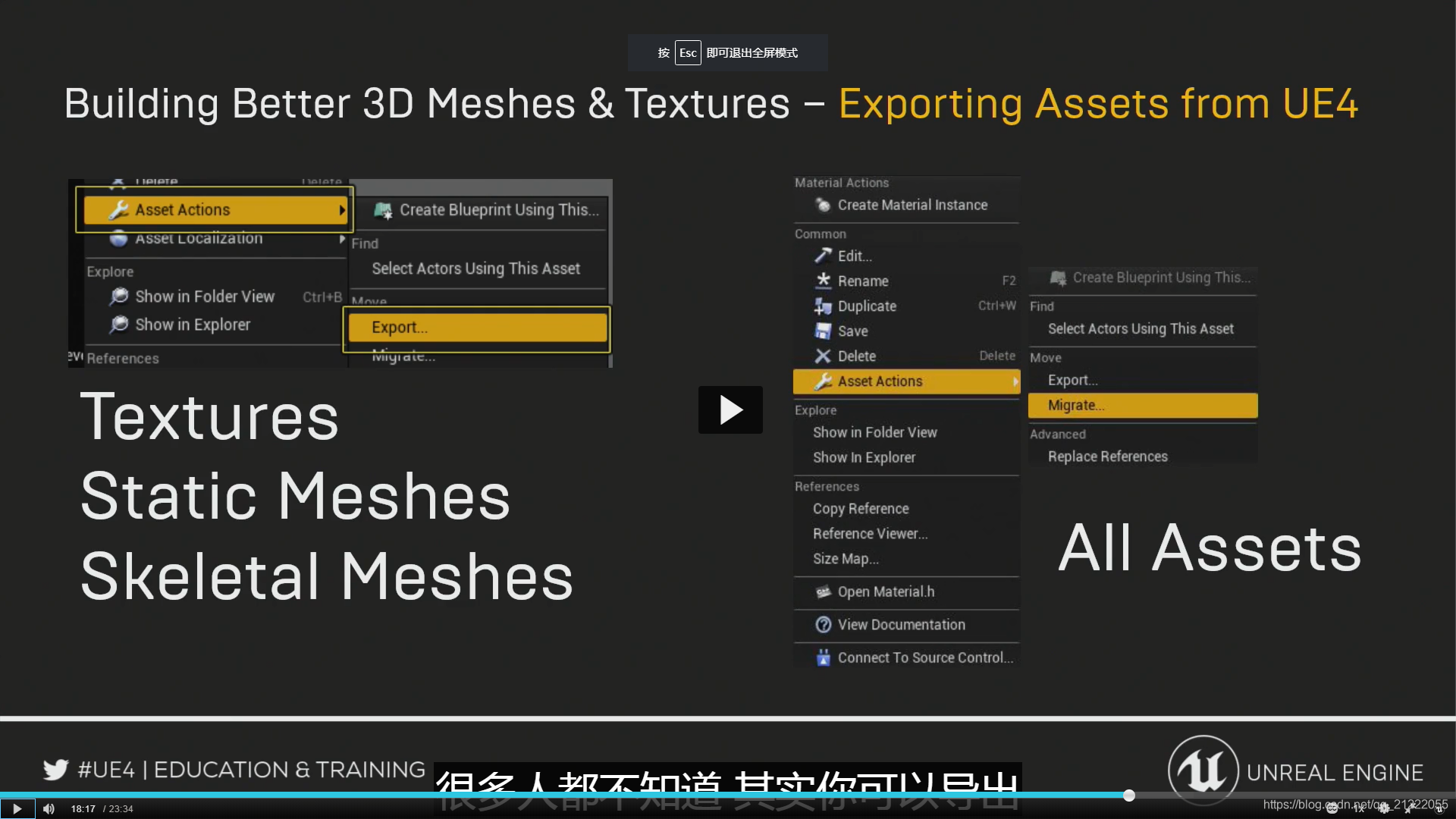
Task: Click Reference Viewer menu item
Action: click(x=869, y=533)
